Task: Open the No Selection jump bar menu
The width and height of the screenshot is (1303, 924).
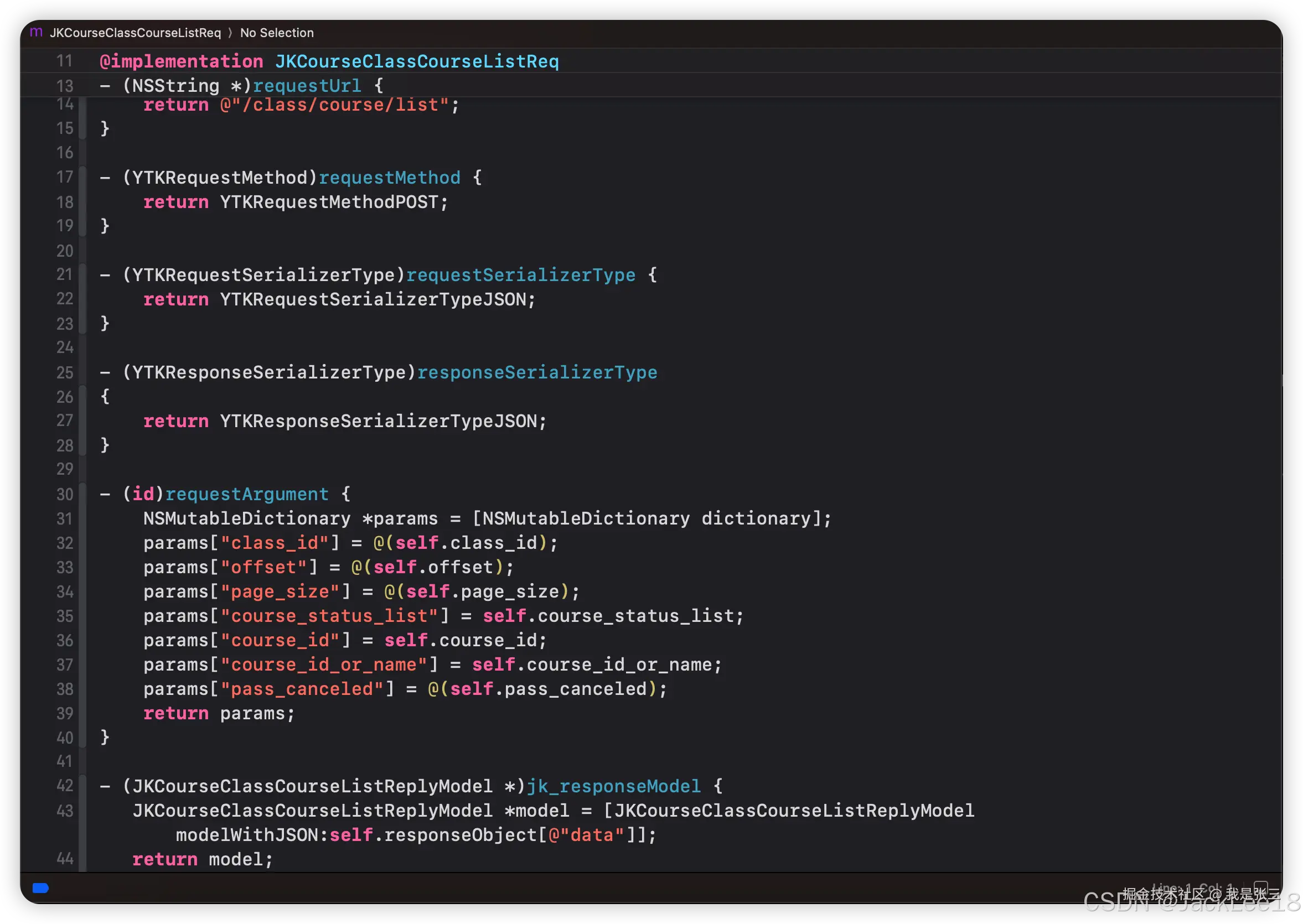Action: (x=277, y=33)
